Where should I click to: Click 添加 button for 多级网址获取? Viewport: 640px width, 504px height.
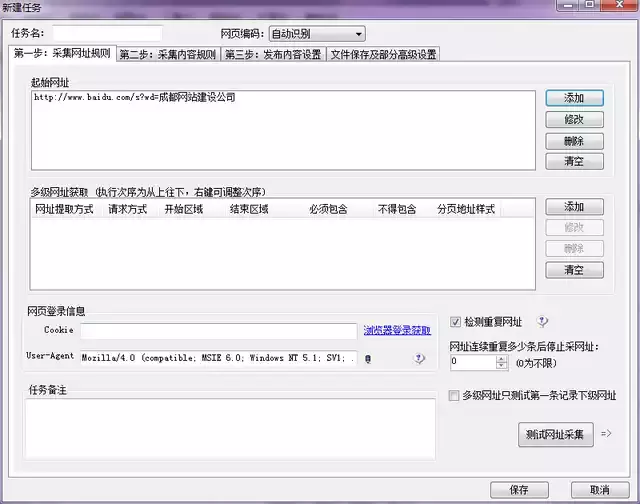[x=574, y=207]
